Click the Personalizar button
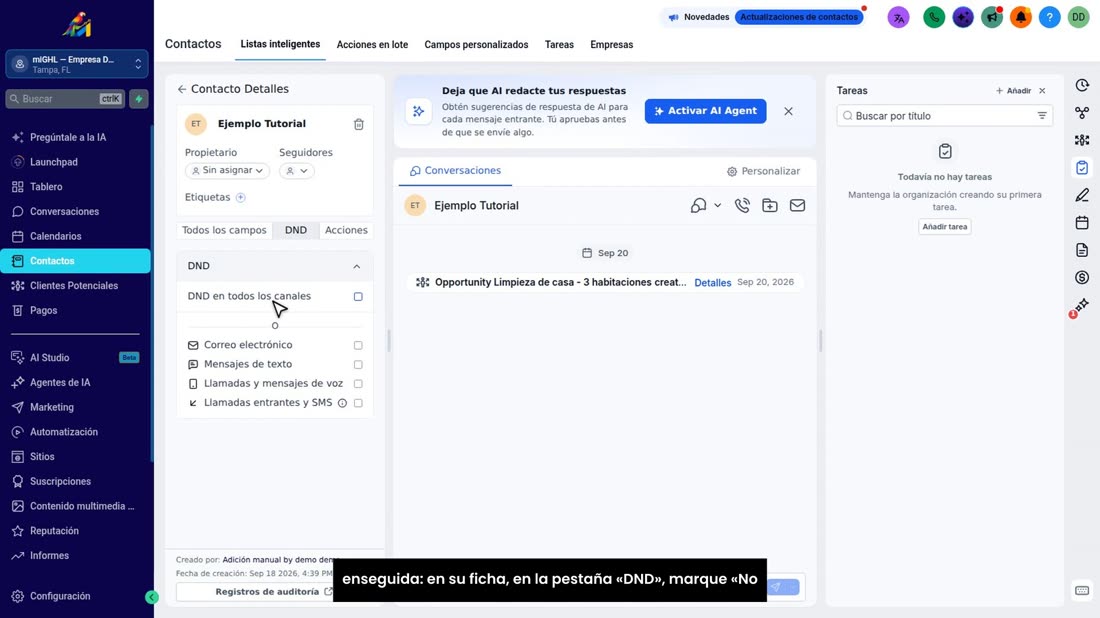The width and height of the screenshot is (1100, 618). tap(763, 171)
